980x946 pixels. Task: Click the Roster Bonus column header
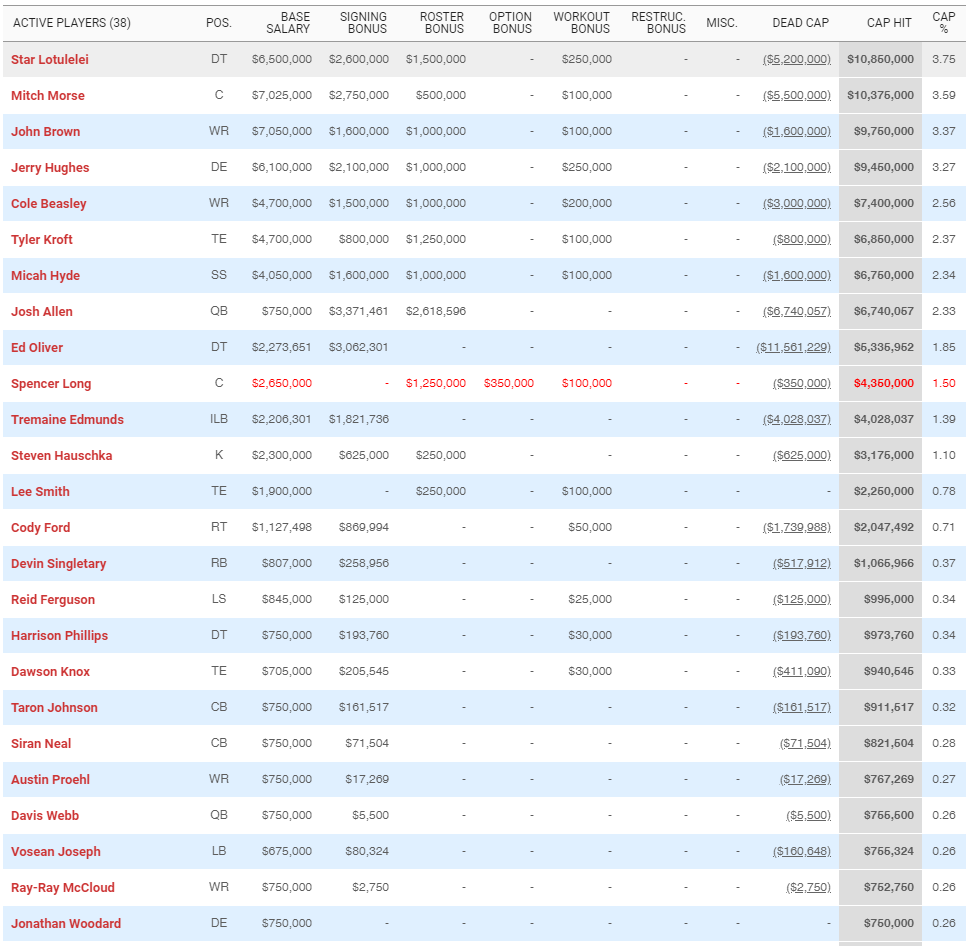click(442, 23)
